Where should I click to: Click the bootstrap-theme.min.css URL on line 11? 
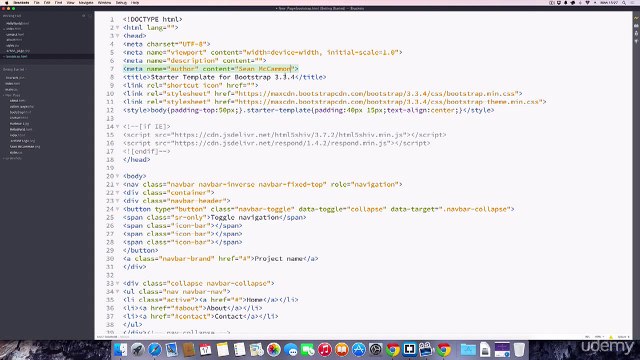[388, 102]
